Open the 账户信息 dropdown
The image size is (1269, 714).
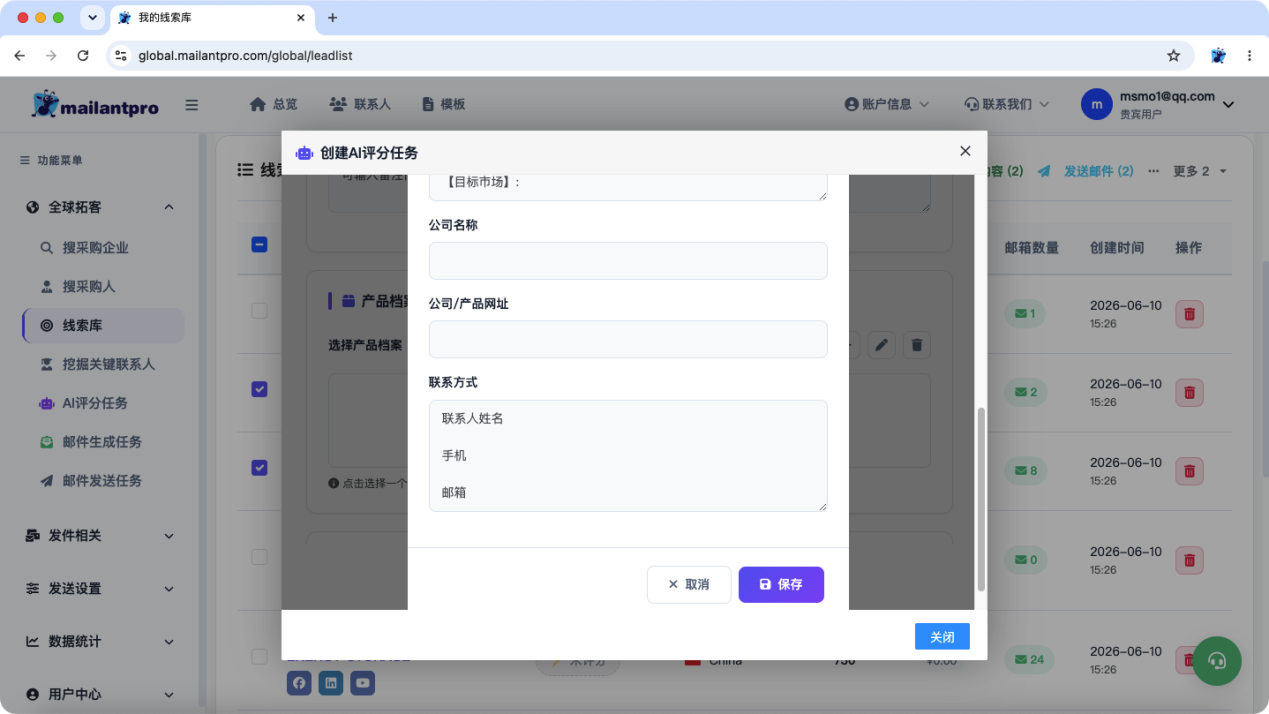click(x=887, y=104)
